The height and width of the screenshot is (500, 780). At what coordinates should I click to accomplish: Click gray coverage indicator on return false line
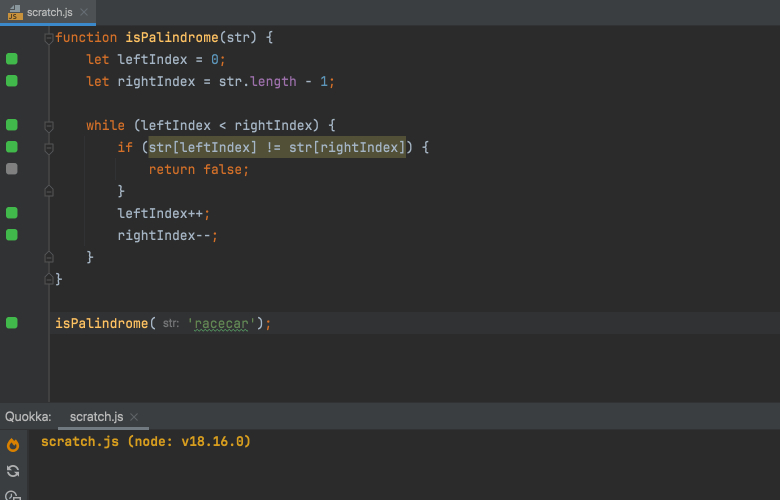click(x=12, y=169)
